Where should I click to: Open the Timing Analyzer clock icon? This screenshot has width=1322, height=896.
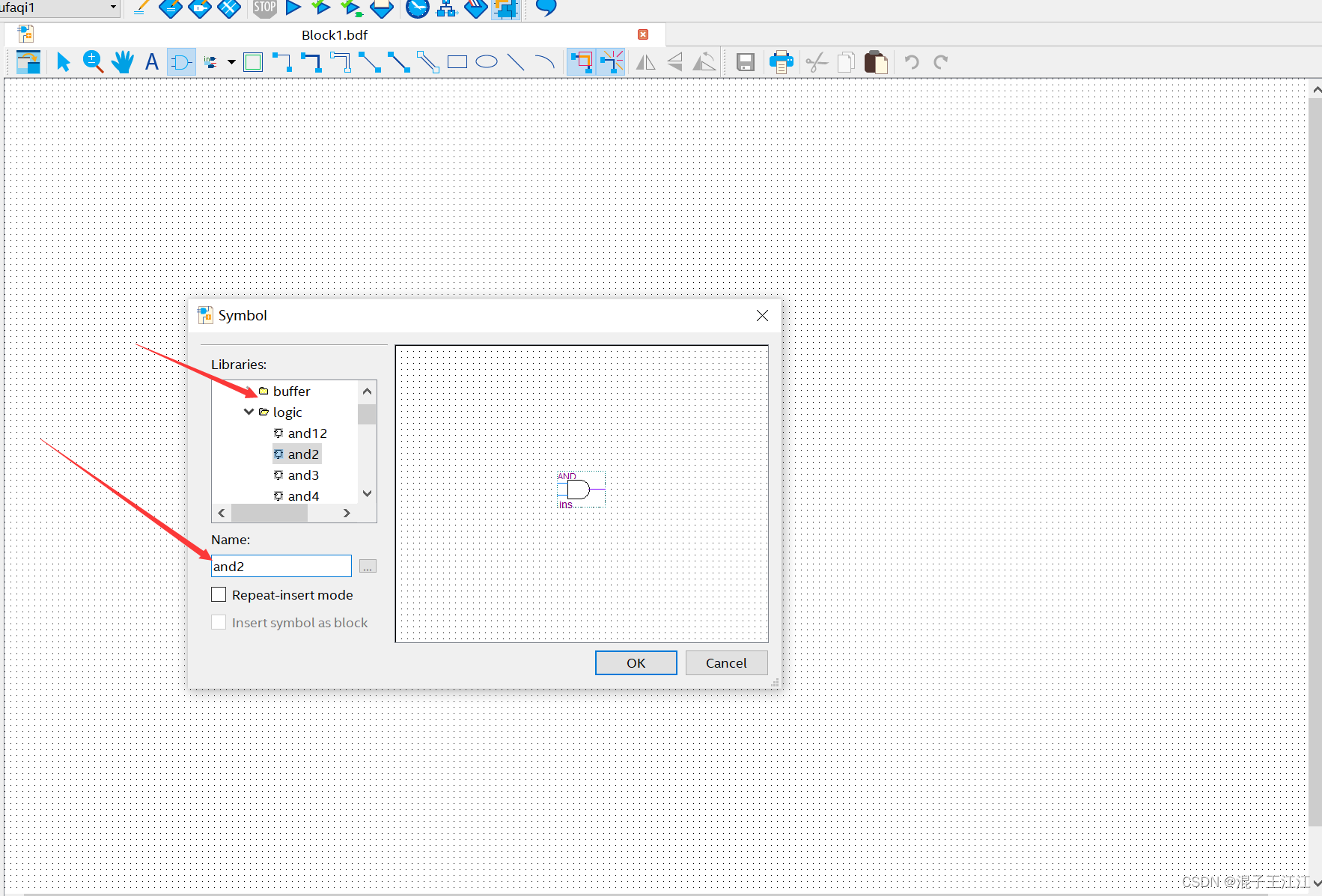(418, 8)
